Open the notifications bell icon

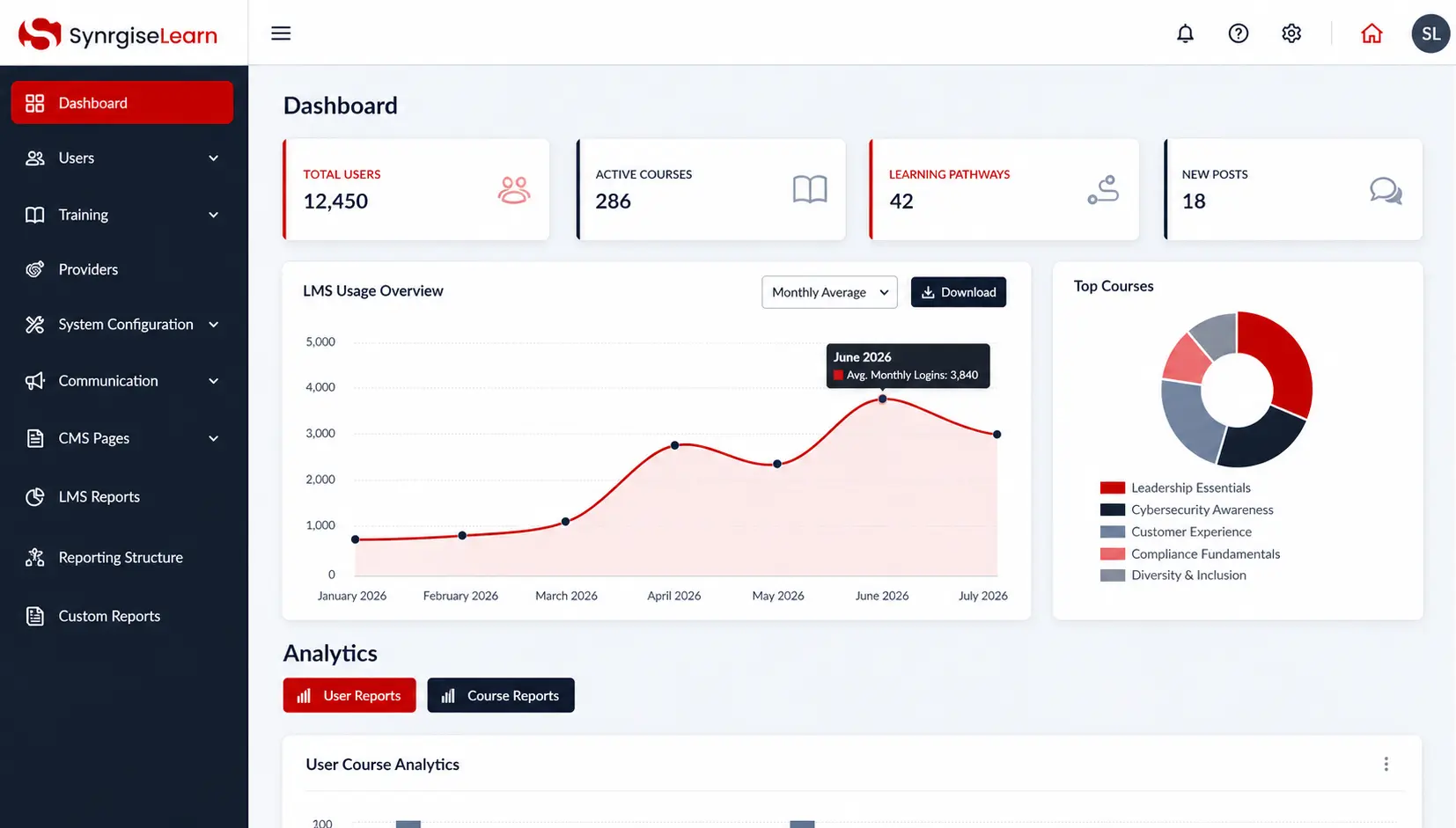(1185, 33)
